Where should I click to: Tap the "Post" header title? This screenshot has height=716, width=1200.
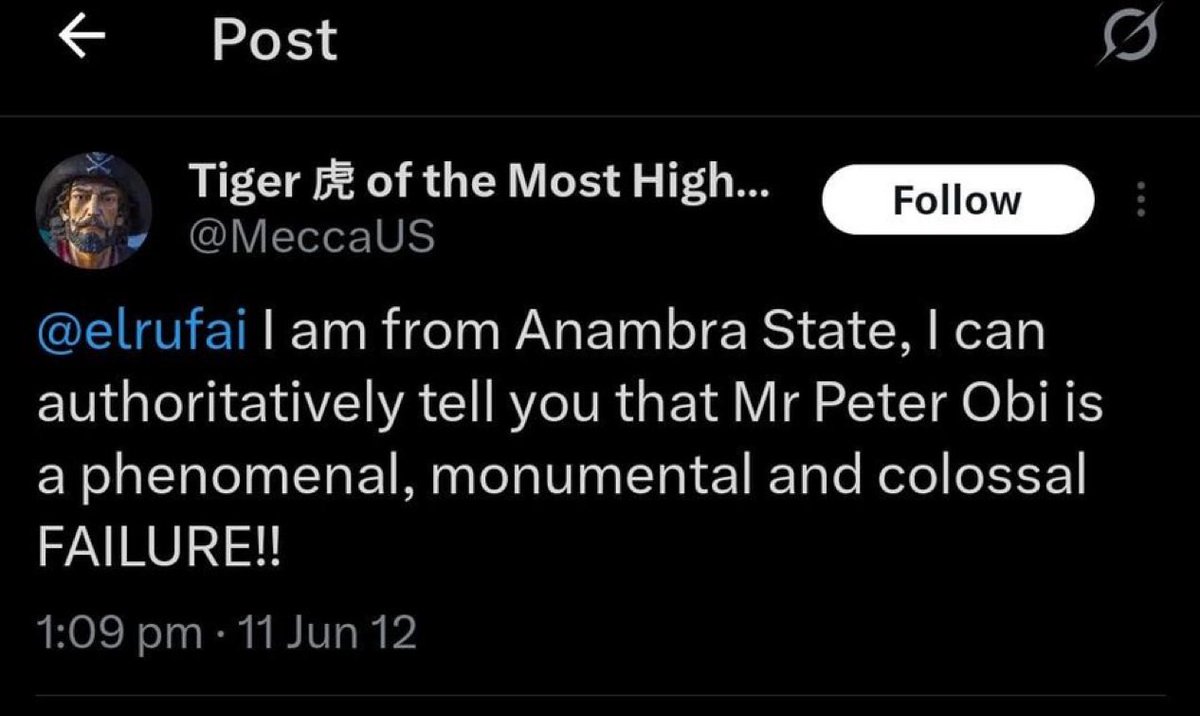[x=275, y=41]
